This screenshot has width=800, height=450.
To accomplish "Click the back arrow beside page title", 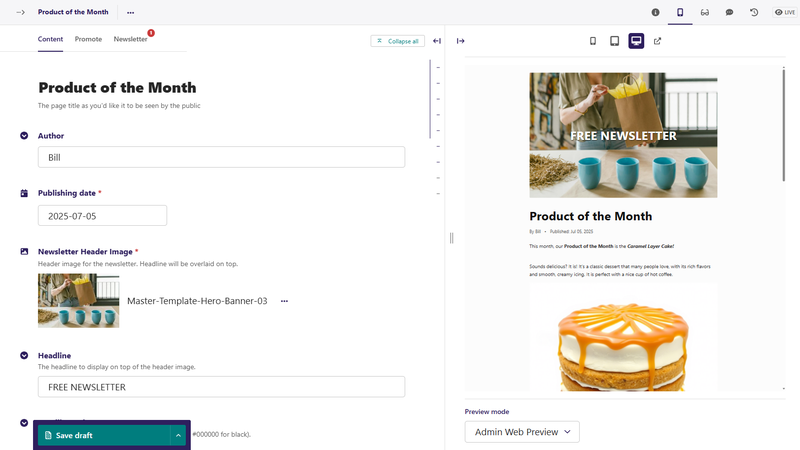I will click(20, 12).
